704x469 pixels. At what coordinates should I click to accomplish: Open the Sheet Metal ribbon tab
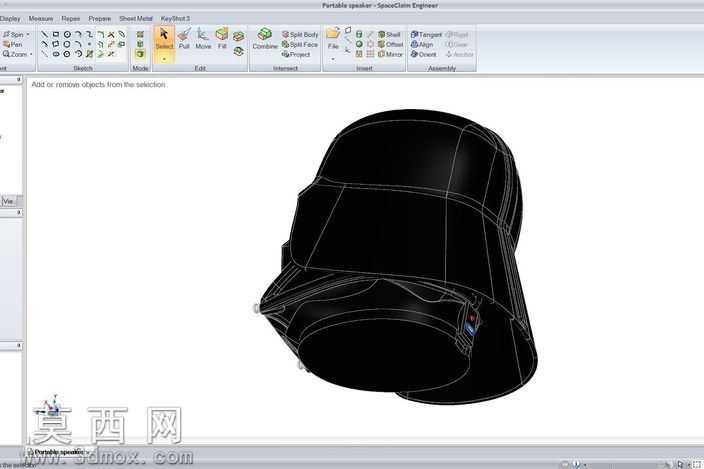click(136, 18)
